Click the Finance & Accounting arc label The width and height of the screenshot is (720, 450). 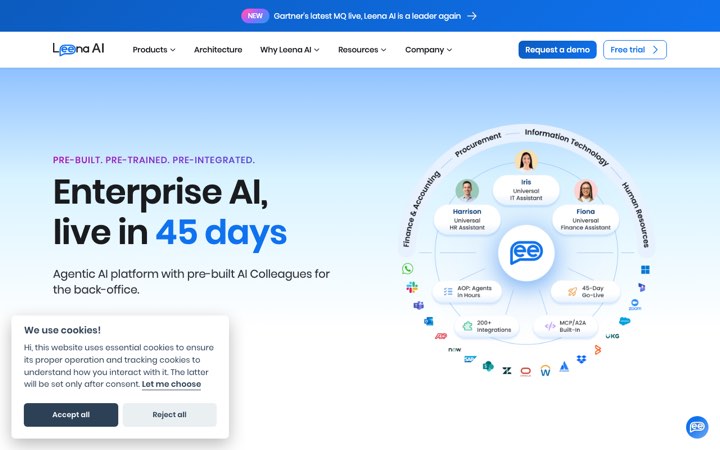pyautogui.click(x=421, y=209)
